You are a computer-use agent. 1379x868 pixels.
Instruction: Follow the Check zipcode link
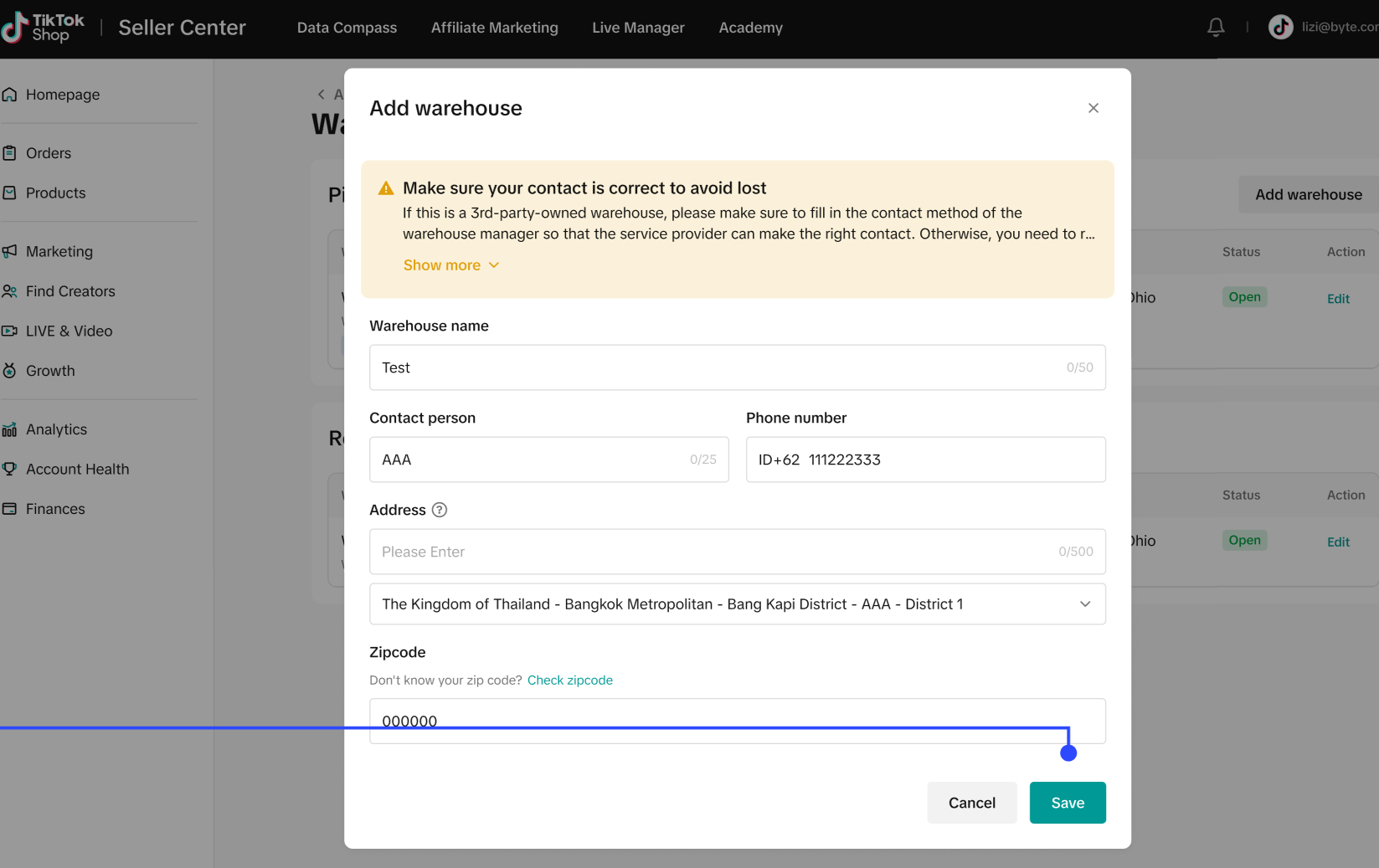point(569,681)
